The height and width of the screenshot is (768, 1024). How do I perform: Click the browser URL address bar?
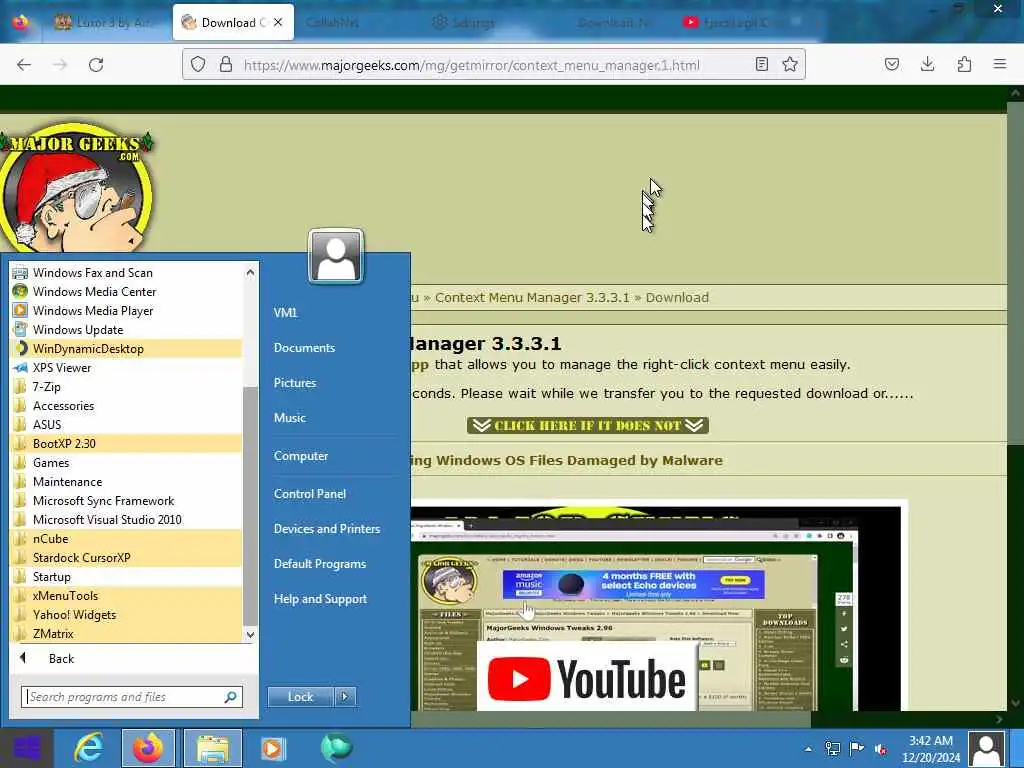tap(472, 65)
